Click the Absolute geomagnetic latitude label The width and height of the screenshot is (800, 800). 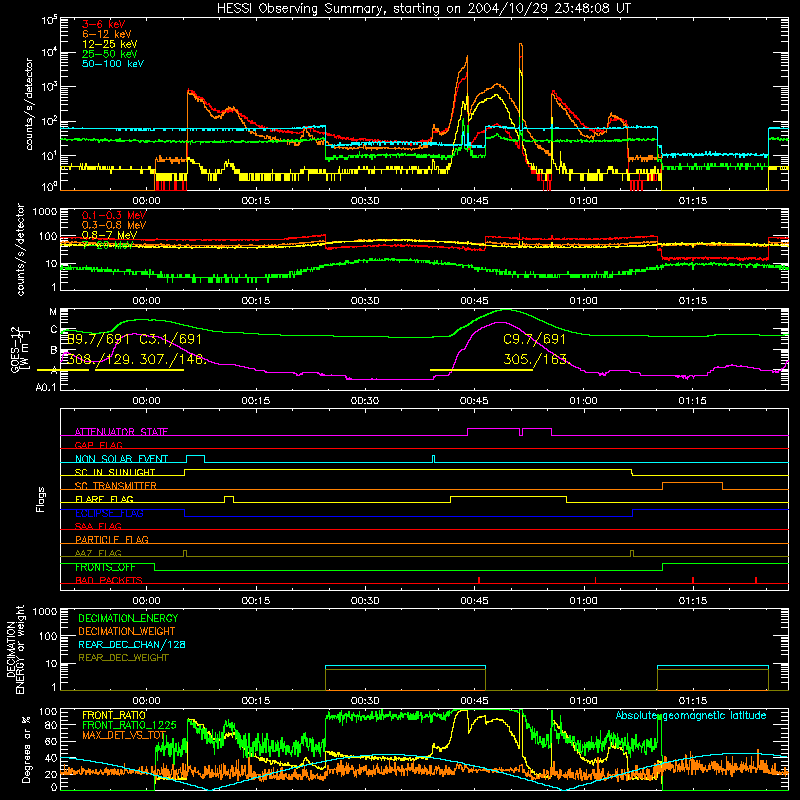pyautogui.click(x=691, y=715)
